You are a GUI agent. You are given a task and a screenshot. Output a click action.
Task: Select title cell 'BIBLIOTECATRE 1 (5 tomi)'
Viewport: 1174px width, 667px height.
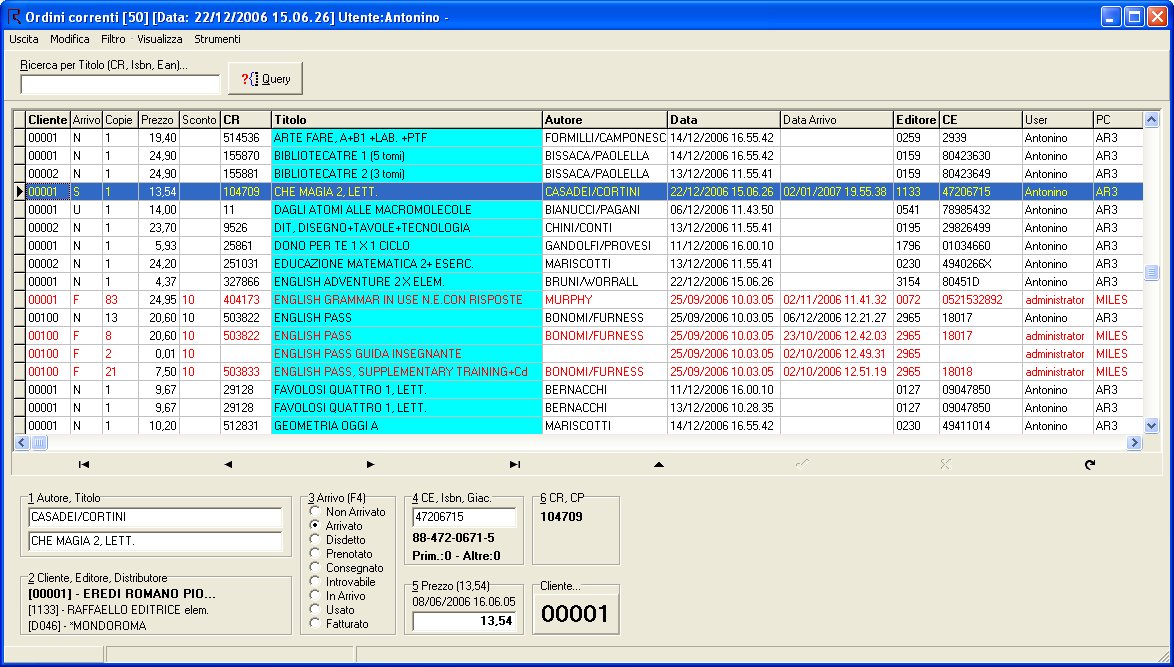407,156
